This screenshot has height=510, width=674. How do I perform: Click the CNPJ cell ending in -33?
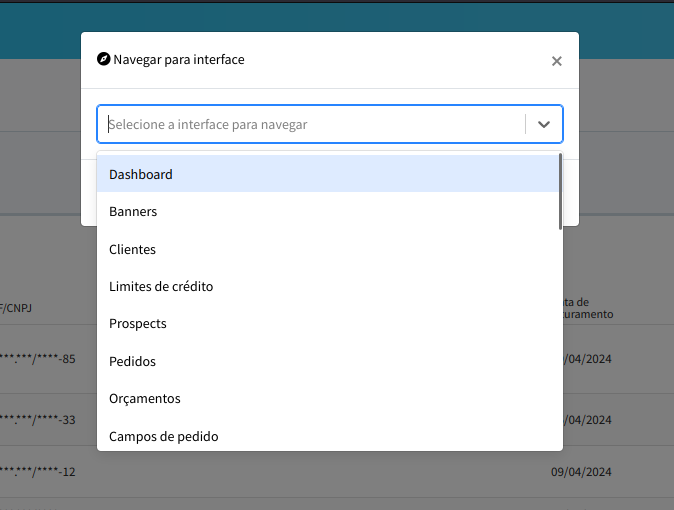37,420
